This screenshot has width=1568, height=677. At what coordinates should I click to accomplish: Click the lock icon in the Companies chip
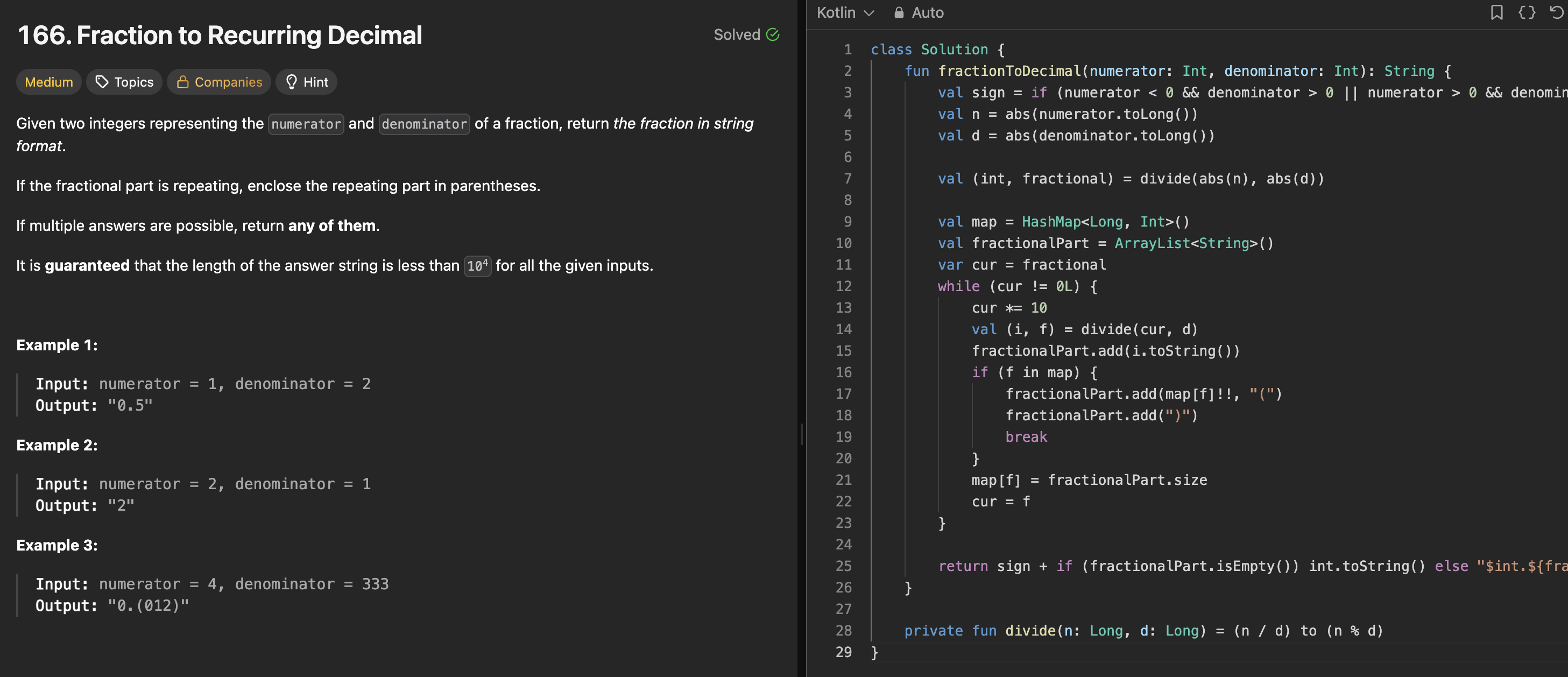[182, 82]
